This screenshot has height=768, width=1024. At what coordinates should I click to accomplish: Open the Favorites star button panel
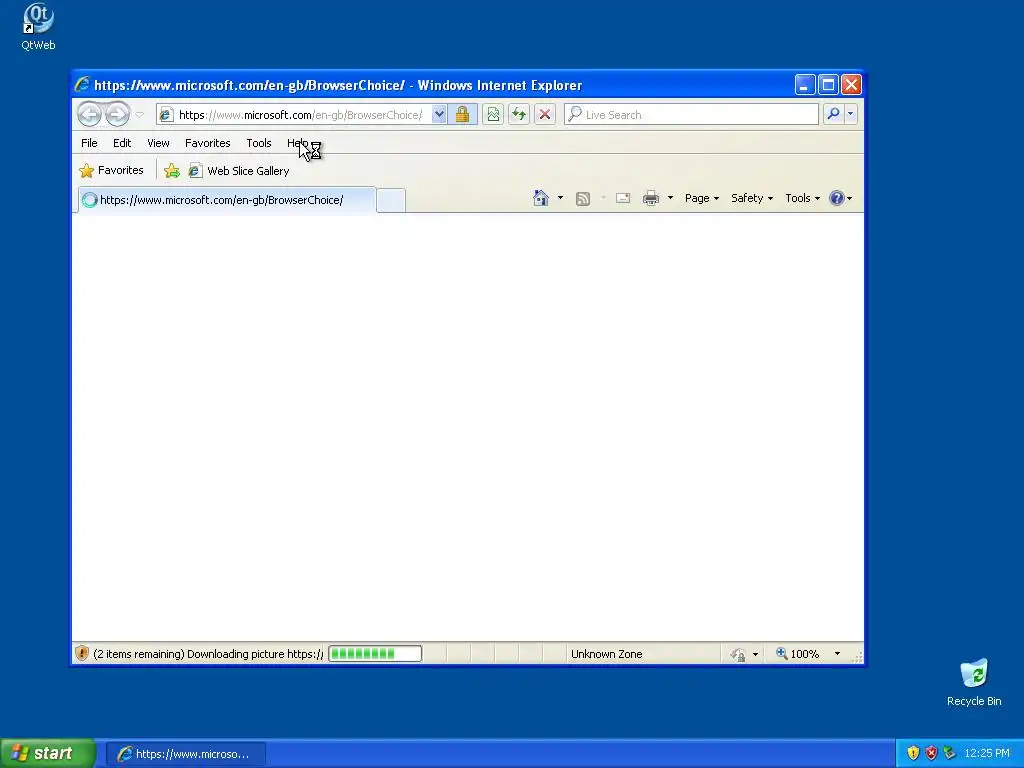(111, 170)
